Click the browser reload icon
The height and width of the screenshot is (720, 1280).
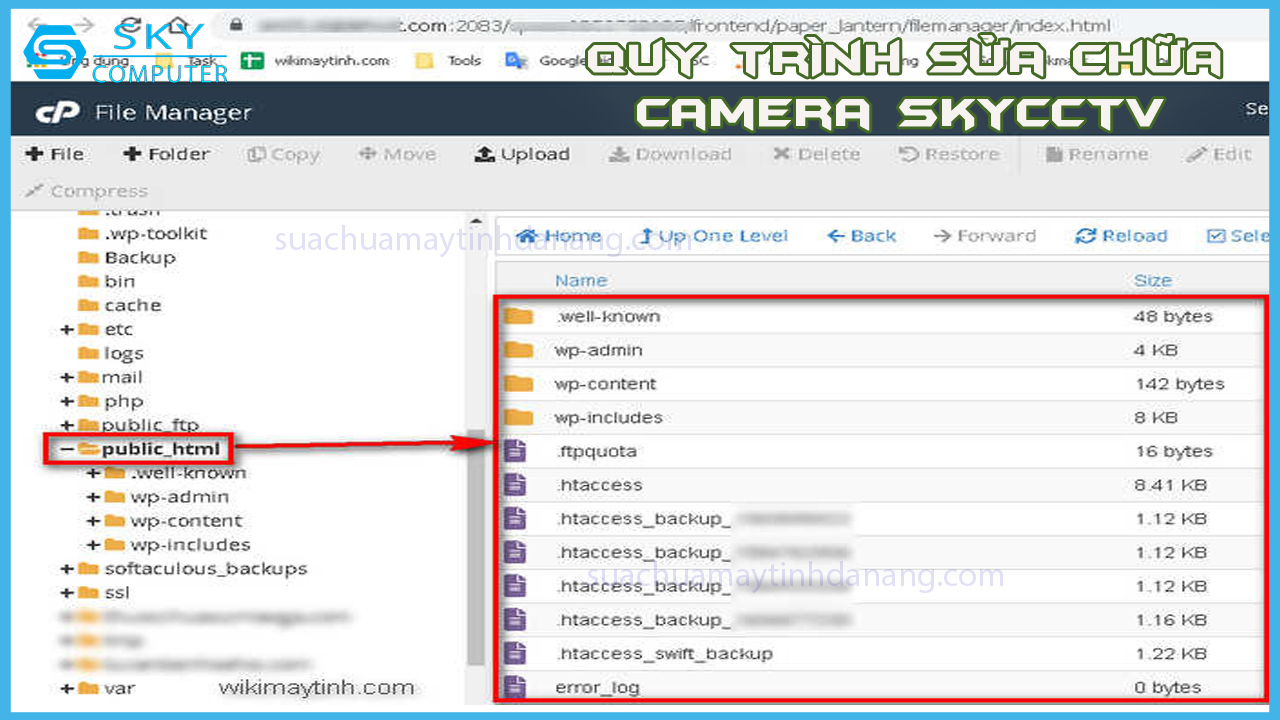point(129,26)
